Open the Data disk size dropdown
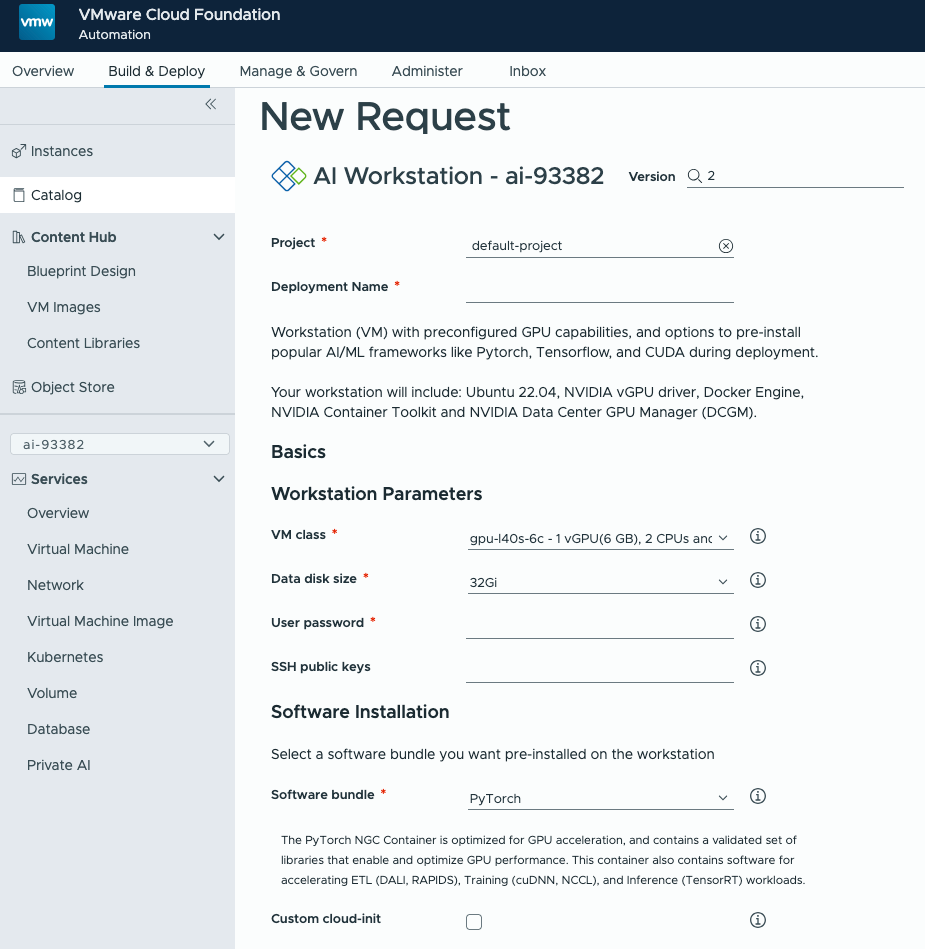Screen dimensions: 925x949 (x=601, y=582)
